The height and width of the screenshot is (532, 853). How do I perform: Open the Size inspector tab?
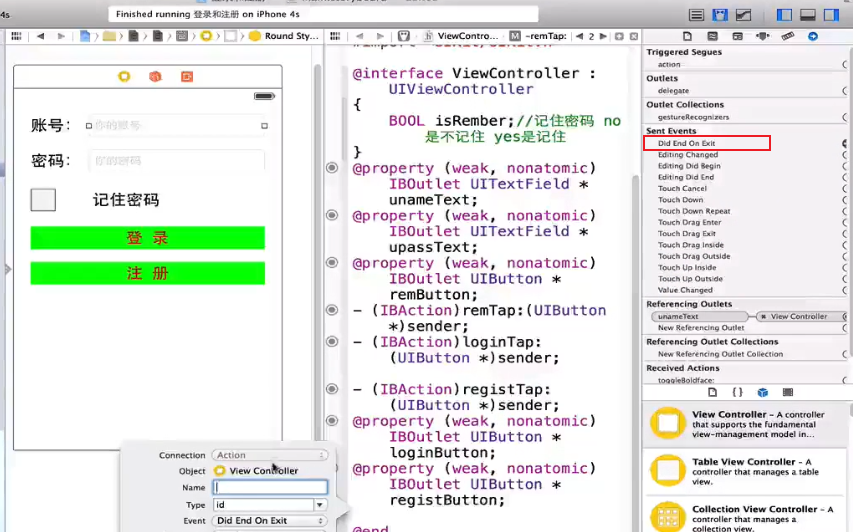tap(788, 36)
